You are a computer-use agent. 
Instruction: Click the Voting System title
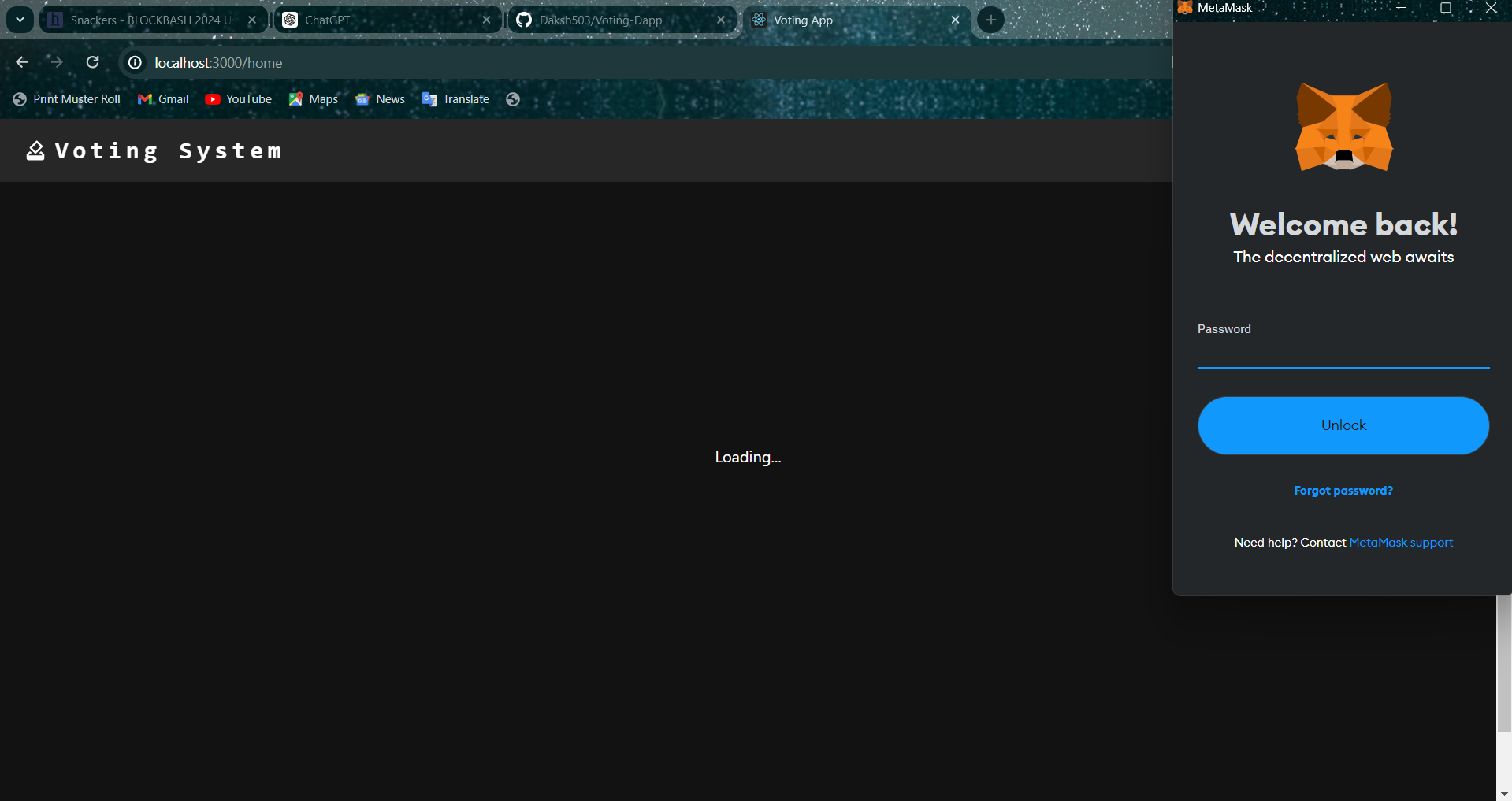pos(169,151)
